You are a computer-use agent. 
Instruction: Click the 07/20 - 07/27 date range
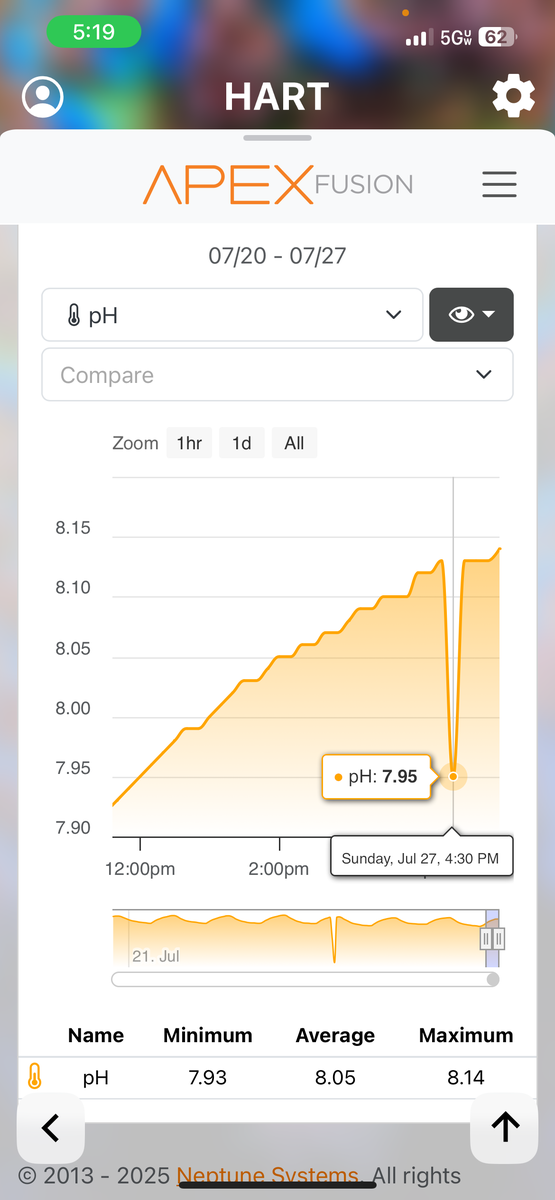coord(277,255)
